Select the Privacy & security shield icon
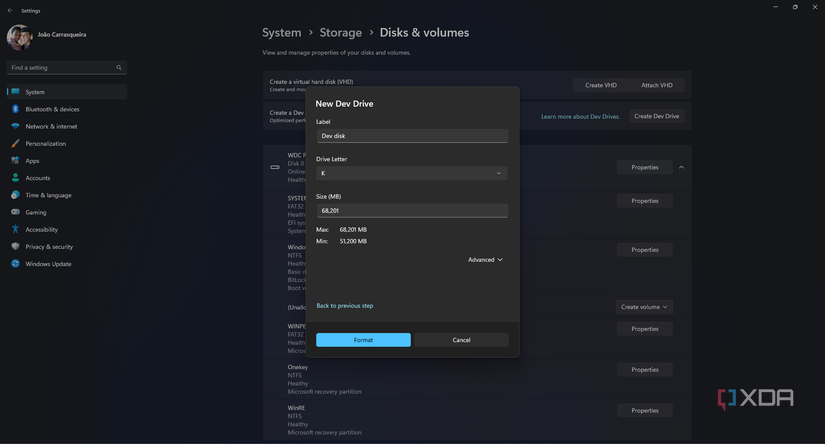 [15, 247]
